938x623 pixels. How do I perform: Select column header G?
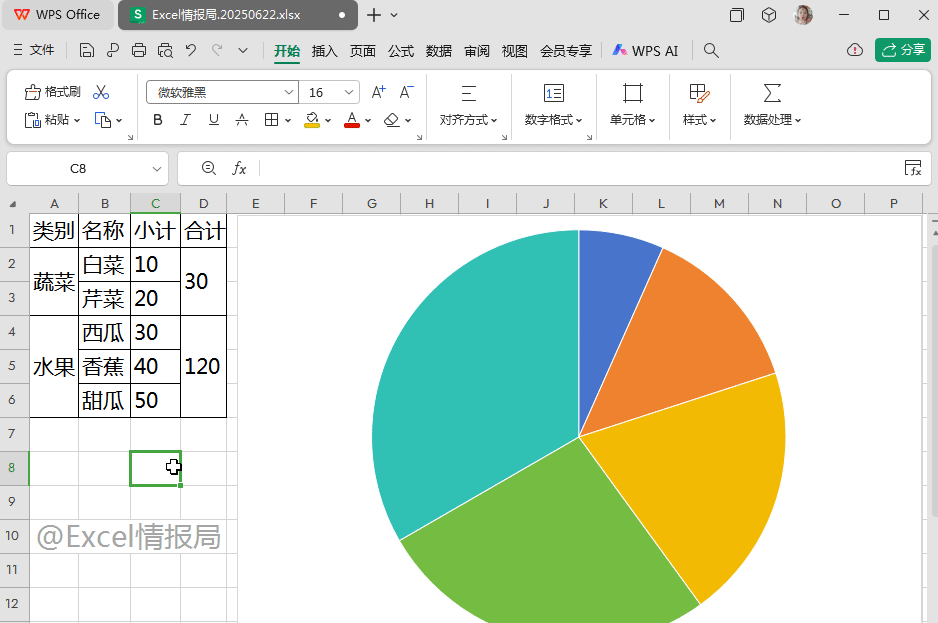(x=371, y=203)
